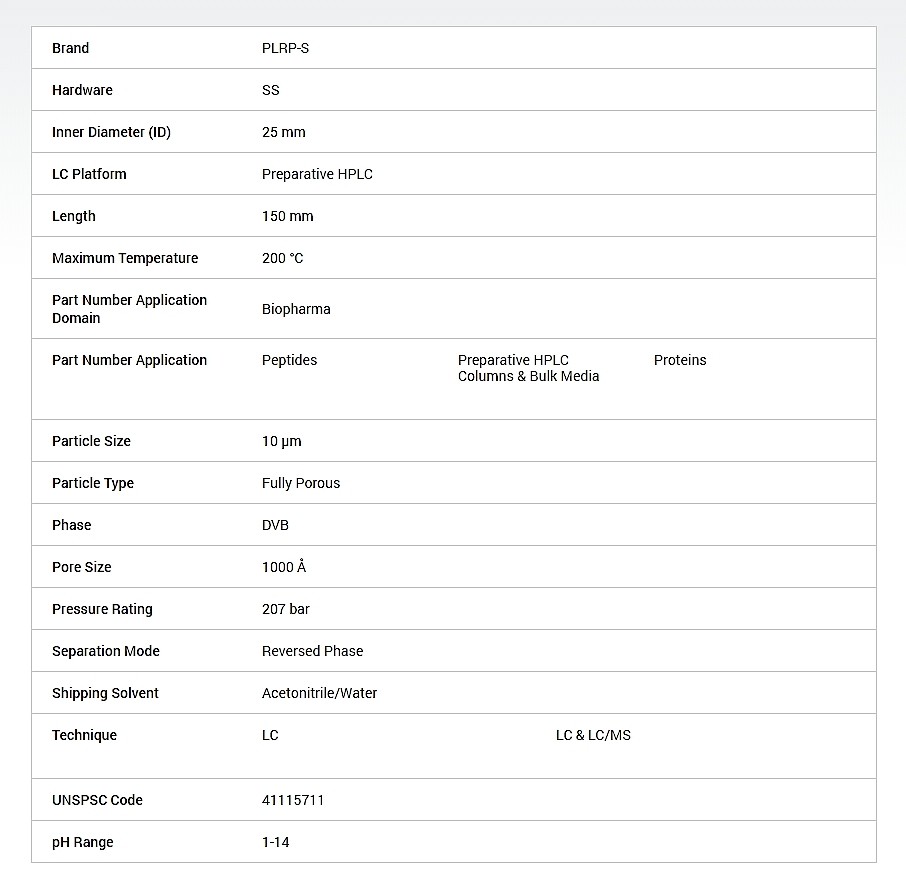Screen dimensions: 906x896
Task: Click the 'Pore Size' label
Action: 81,567
